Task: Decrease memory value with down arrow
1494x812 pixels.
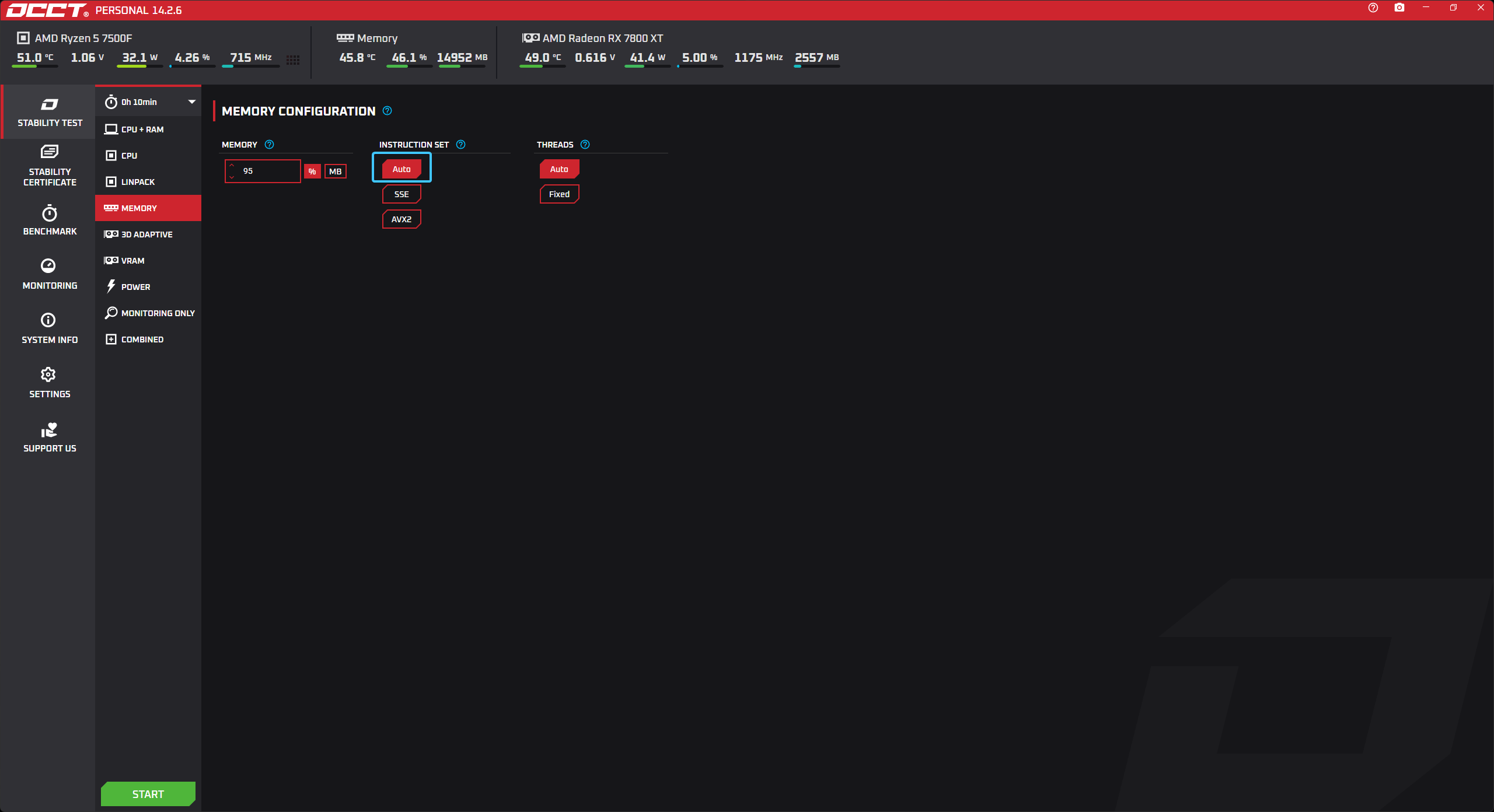Action: (x=232, y=177)
